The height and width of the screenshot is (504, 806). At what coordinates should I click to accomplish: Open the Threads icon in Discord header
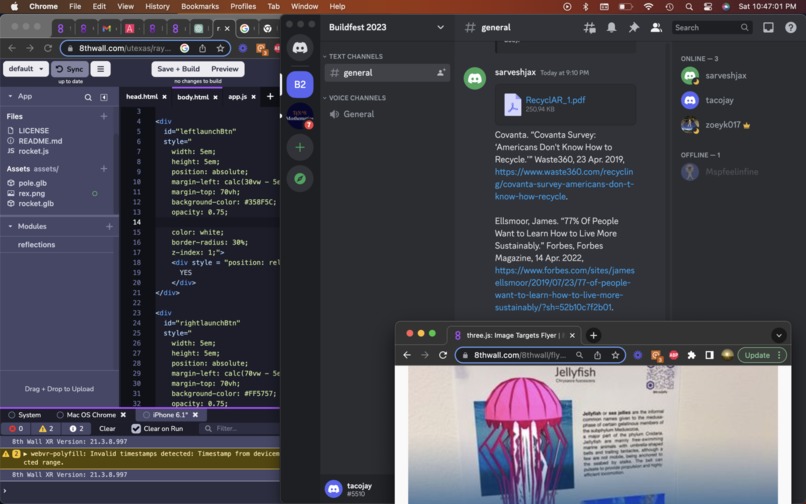coord(589,28)
